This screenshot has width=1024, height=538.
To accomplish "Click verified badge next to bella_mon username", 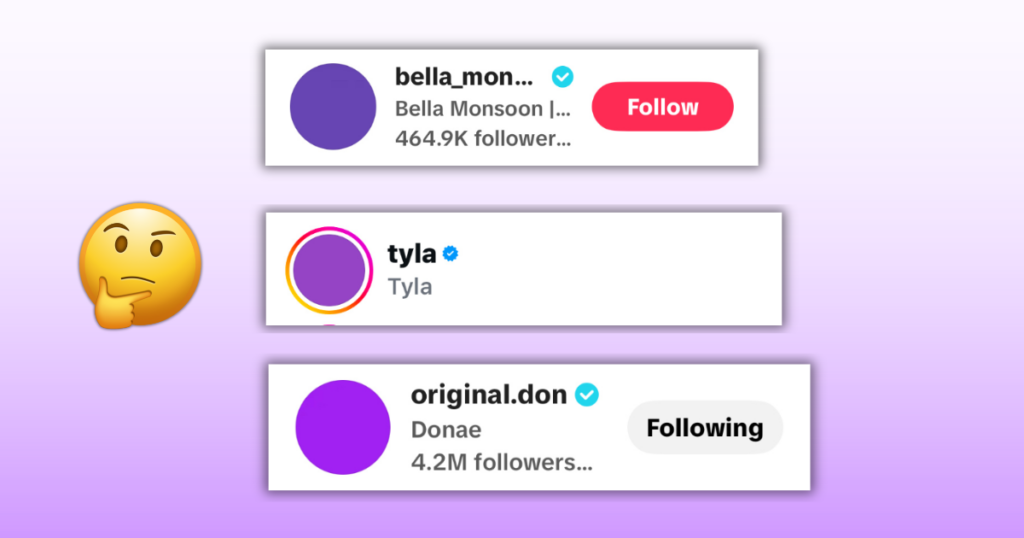I will [x=563, y=76].
